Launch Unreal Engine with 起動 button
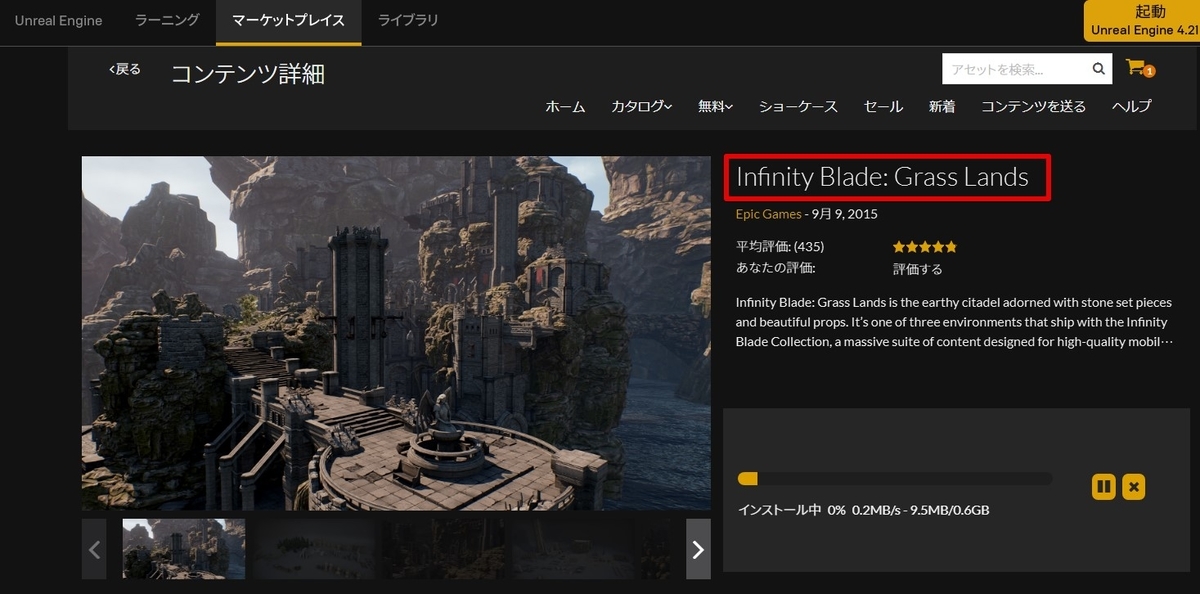 [x=1142, y=21]
